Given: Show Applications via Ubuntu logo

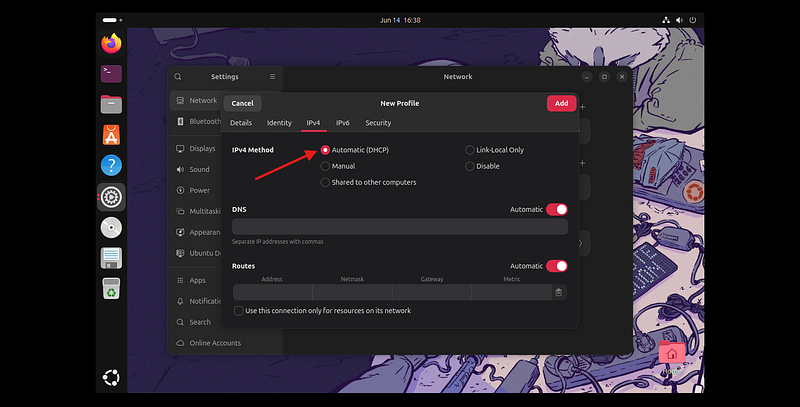Looking at the screenshot, I should coord(111,377).
